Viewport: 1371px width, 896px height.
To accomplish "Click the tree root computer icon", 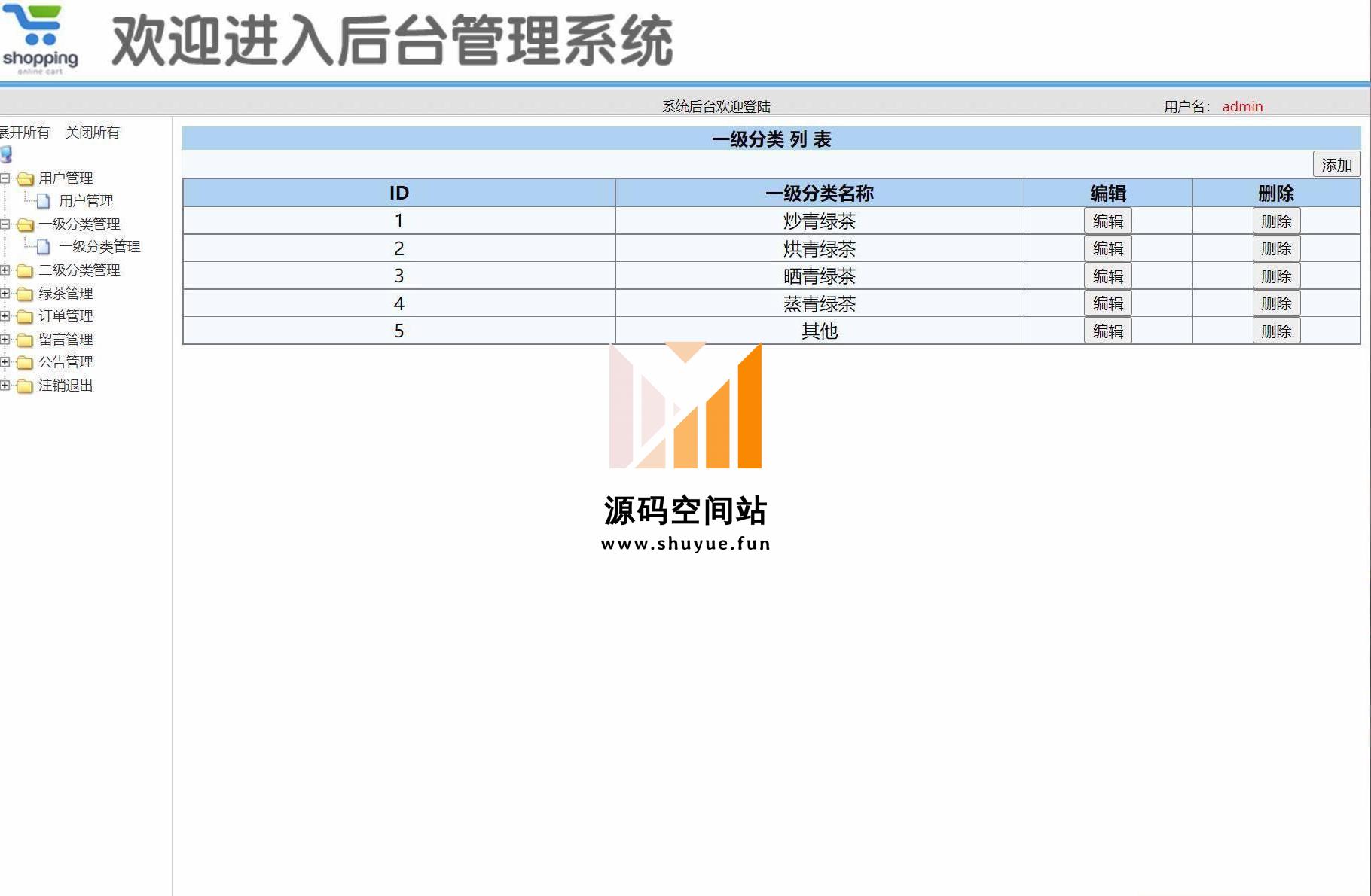I will 7,155.
